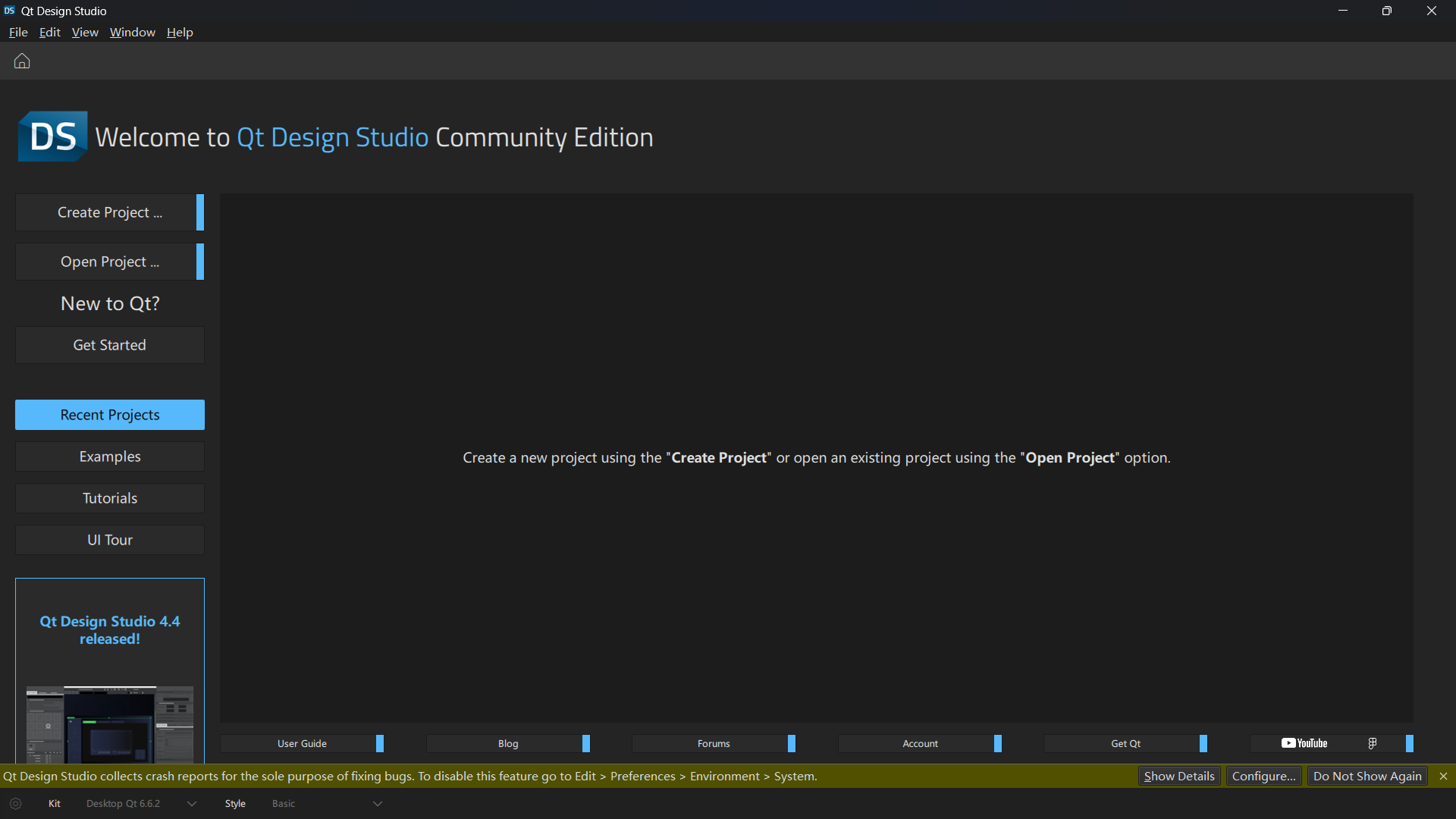Viewport: 1456px width, 819px height.
Task: Open the User Guide link
Action: pos(302,743)
